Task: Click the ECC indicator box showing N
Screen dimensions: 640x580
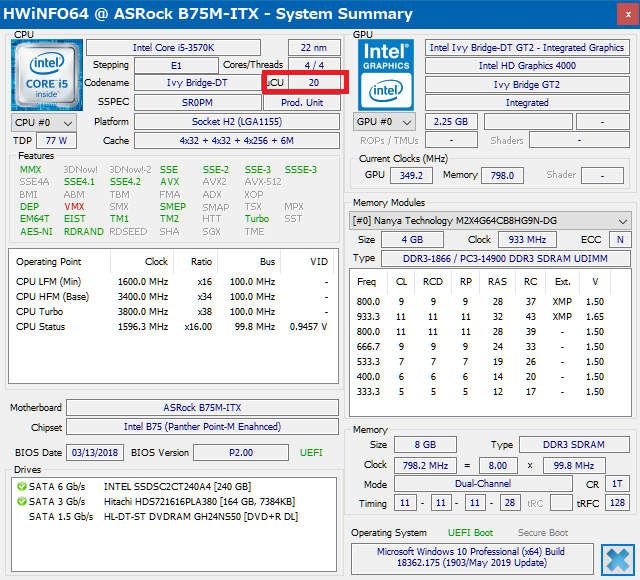Action: [620, 240]
